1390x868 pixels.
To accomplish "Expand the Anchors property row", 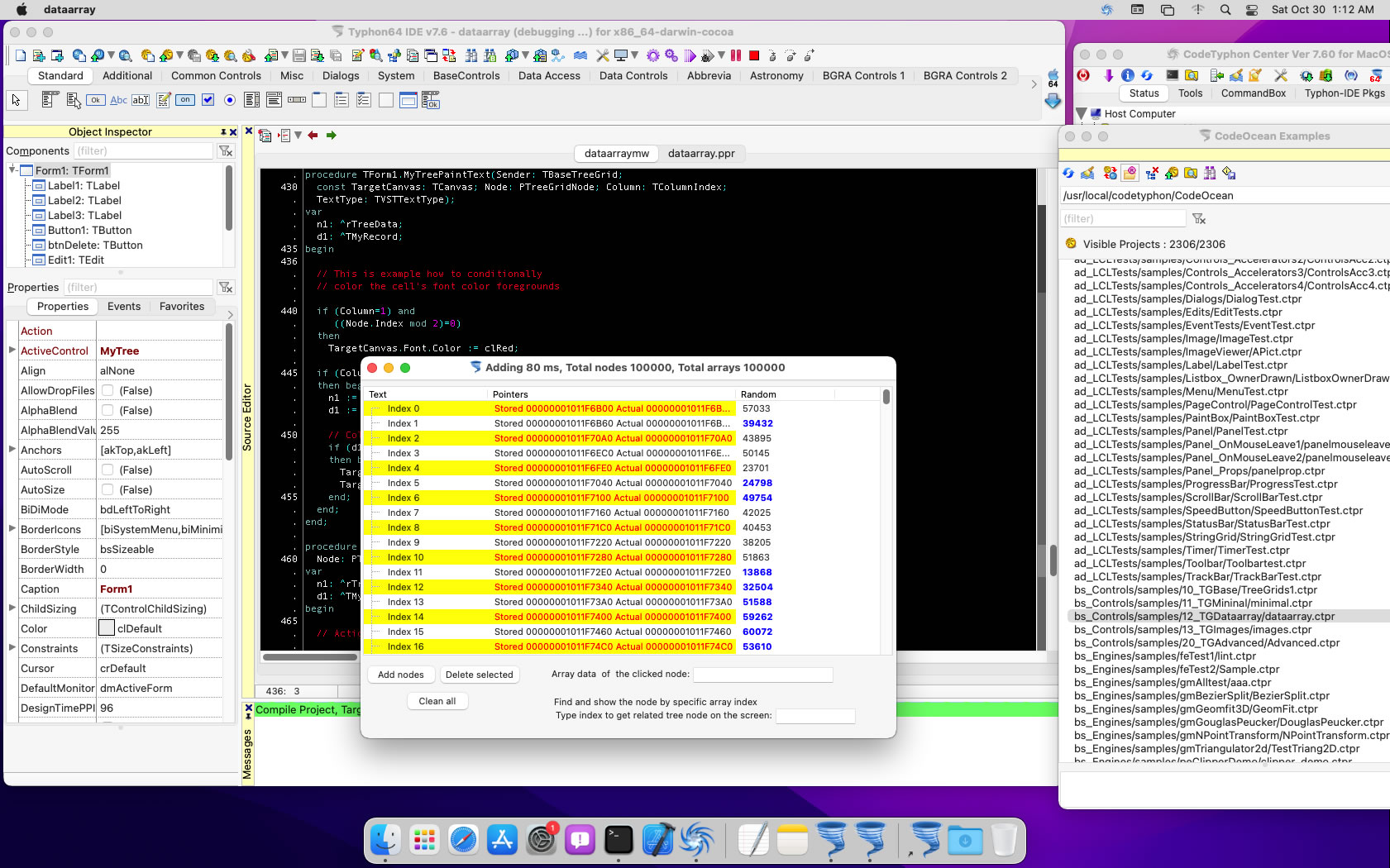I will click(12, 449).
